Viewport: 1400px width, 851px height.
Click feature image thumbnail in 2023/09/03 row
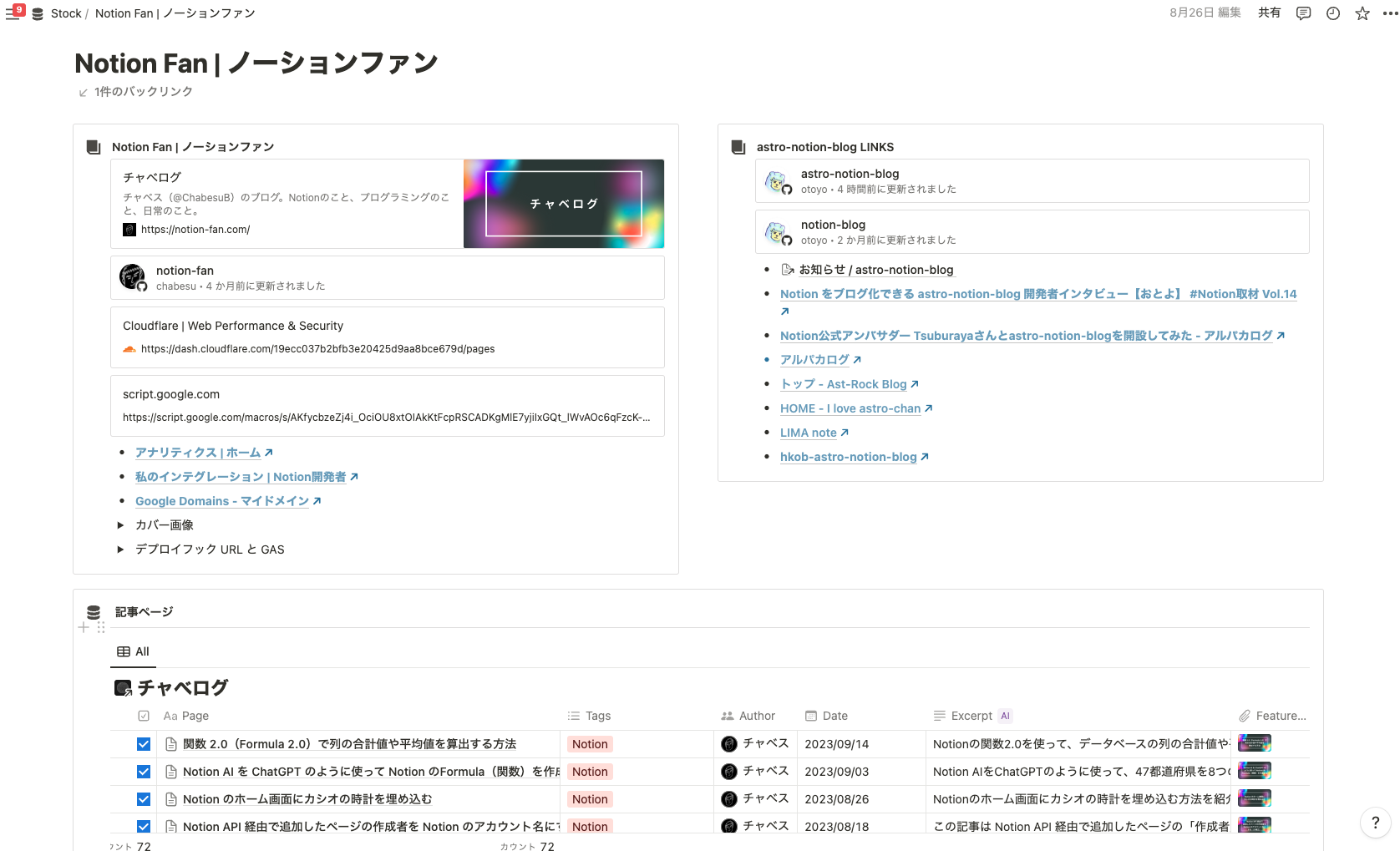[1254, 771]
